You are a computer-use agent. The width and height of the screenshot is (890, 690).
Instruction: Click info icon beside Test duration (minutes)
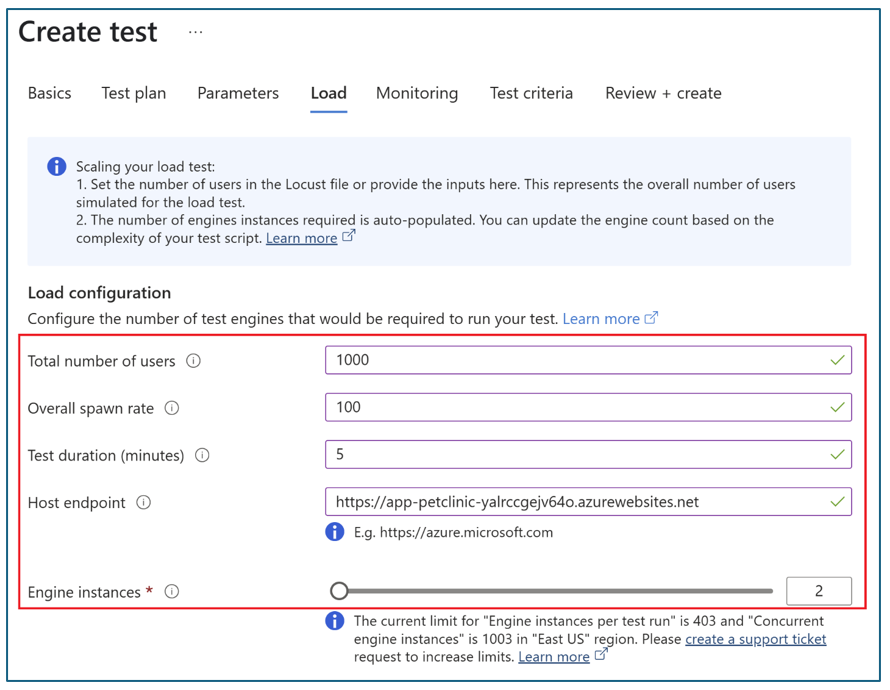click(202, 455)
